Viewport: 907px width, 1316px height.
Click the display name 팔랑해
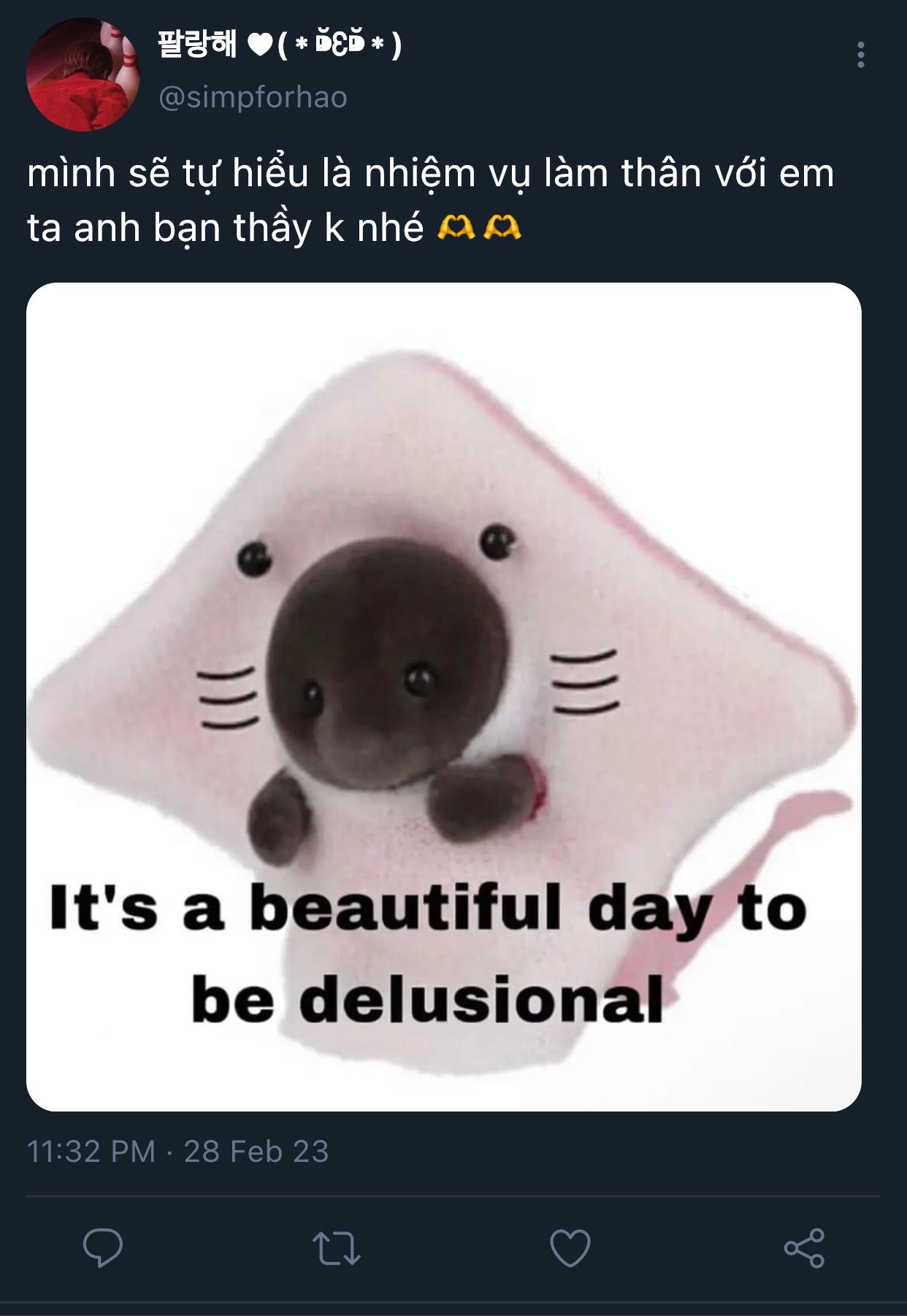(197, 45)
